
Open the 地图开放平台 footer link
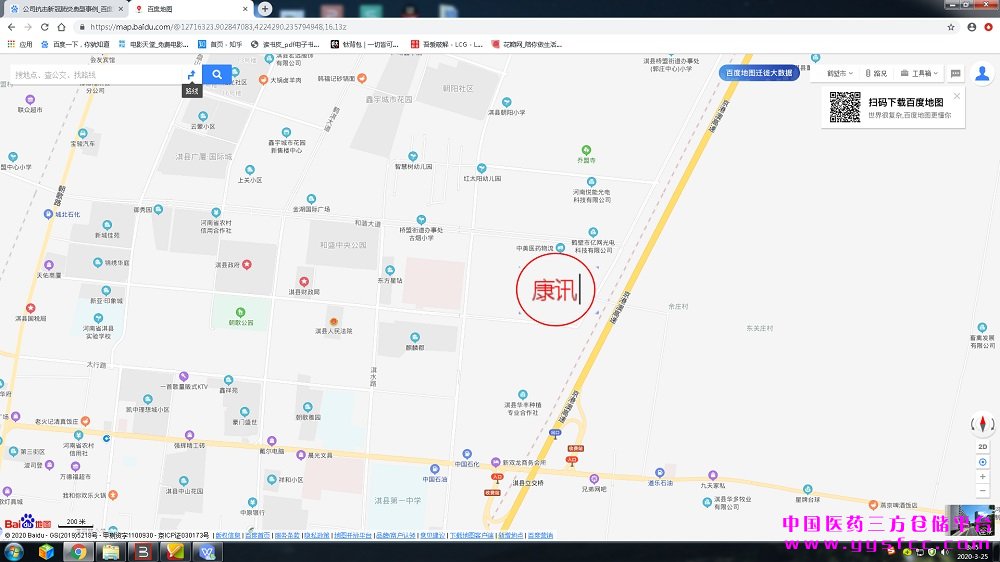click(x=353, y=535)
